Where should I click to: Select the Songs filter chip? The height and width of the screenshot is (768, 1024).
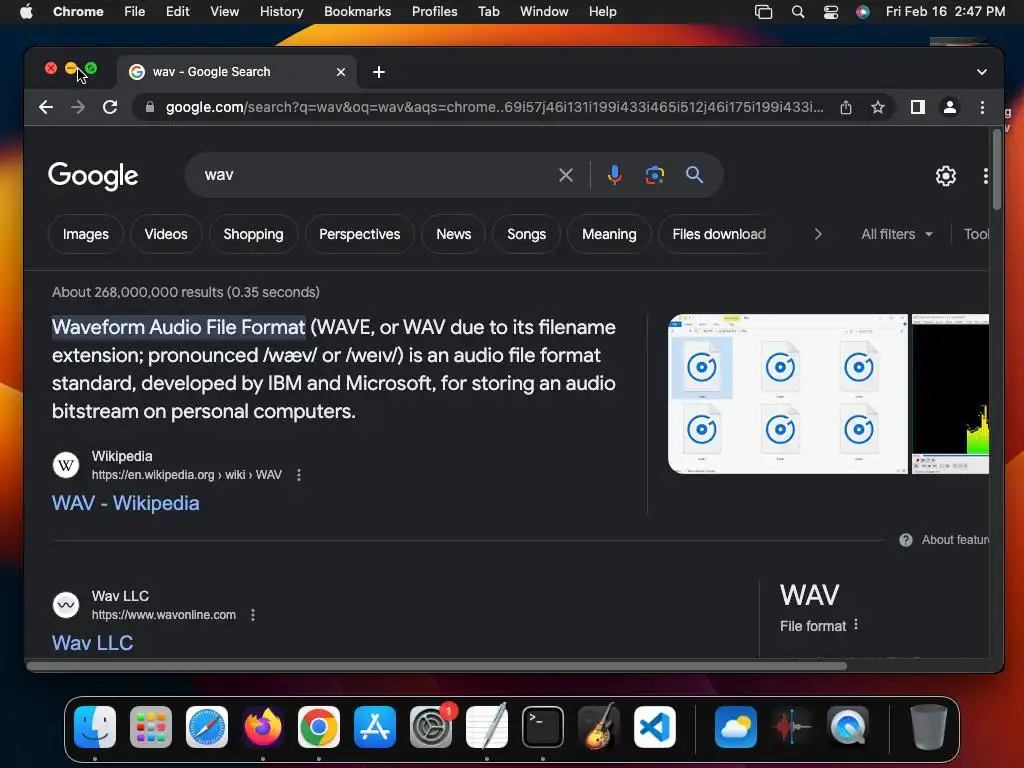point(526,234)
